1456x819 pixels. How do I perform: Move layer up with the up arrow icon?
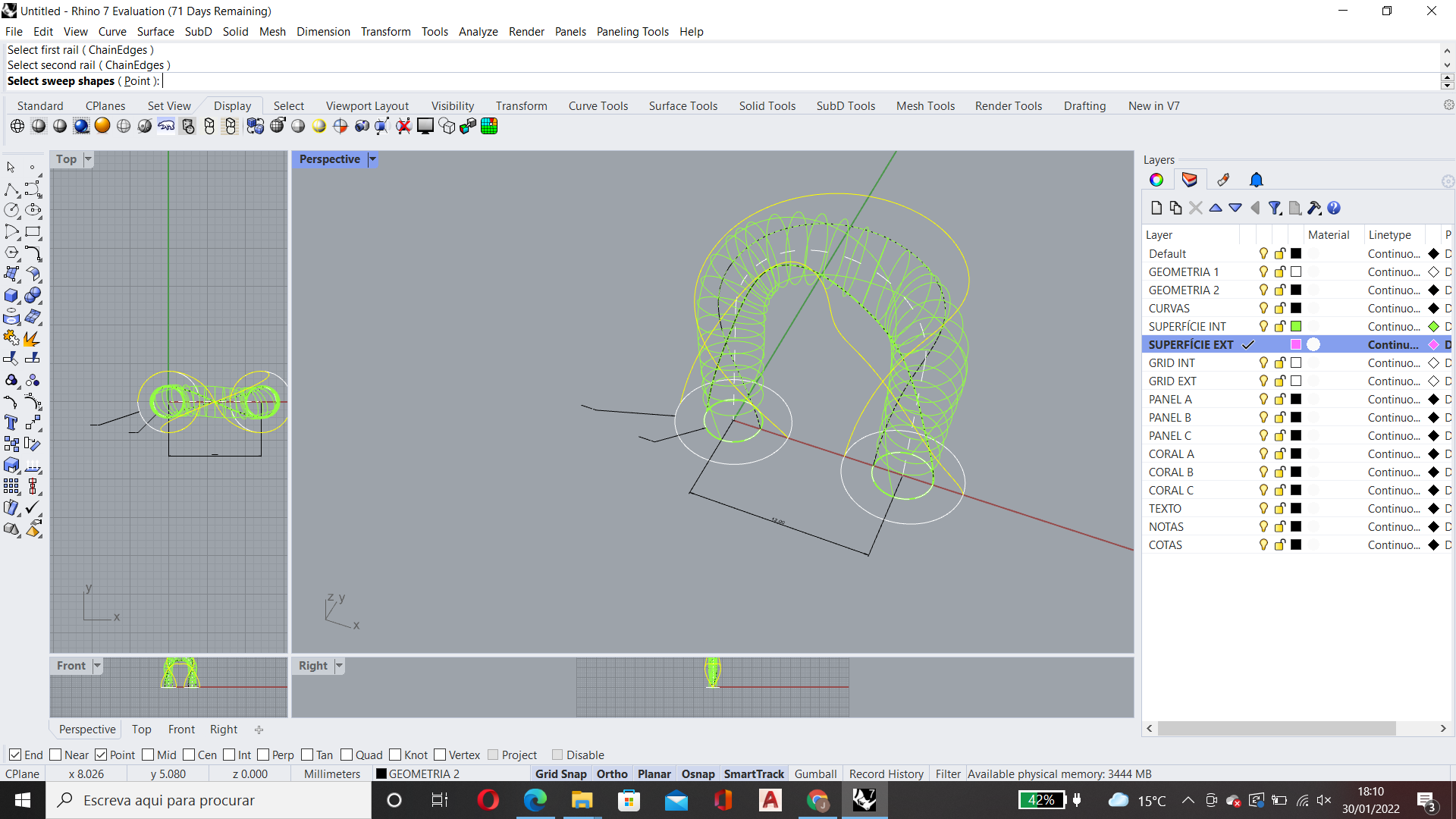[1216, 208]
